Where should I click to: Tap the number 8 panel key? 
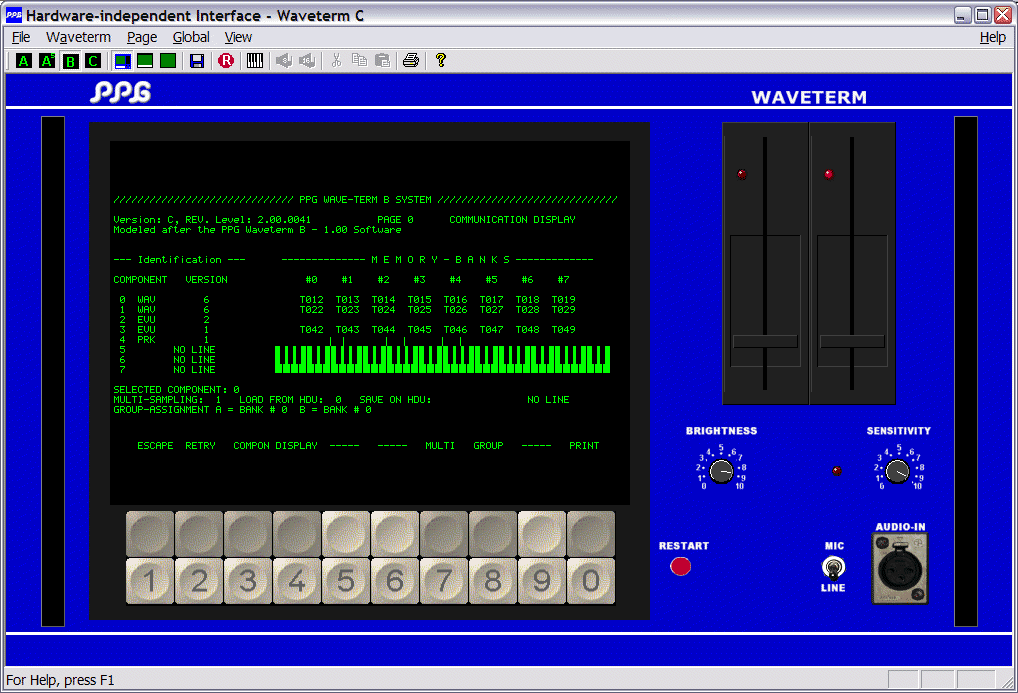coord(493,581)
